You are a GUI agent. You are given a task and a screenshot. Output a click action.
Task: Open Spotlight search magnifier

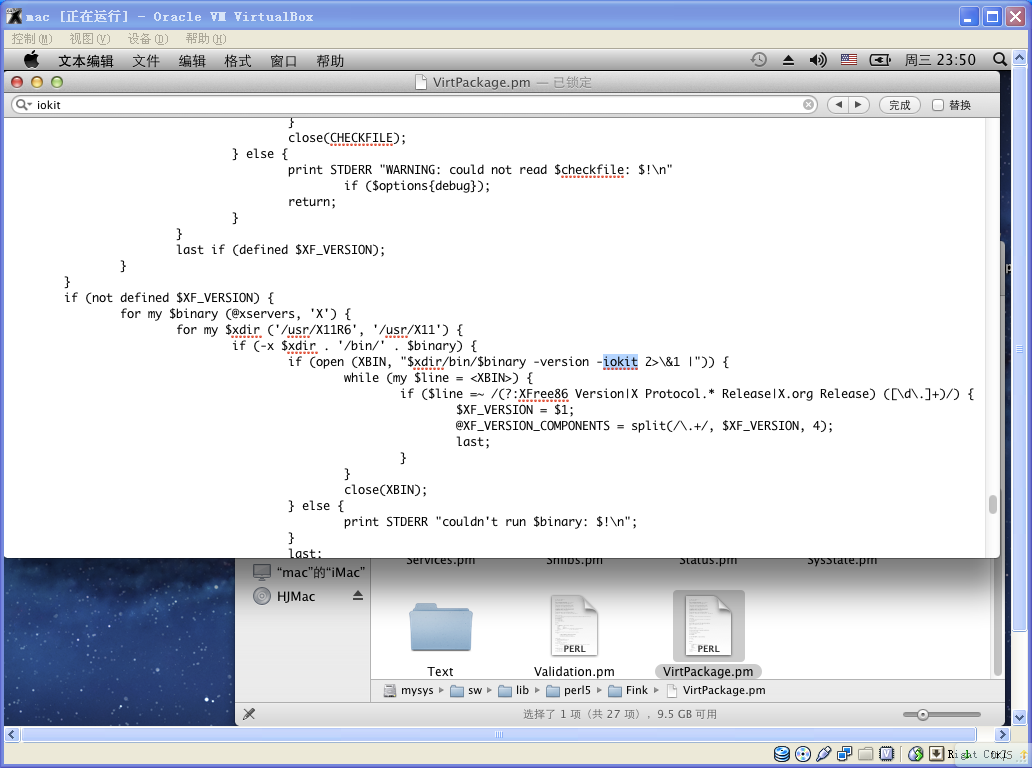1000,60
